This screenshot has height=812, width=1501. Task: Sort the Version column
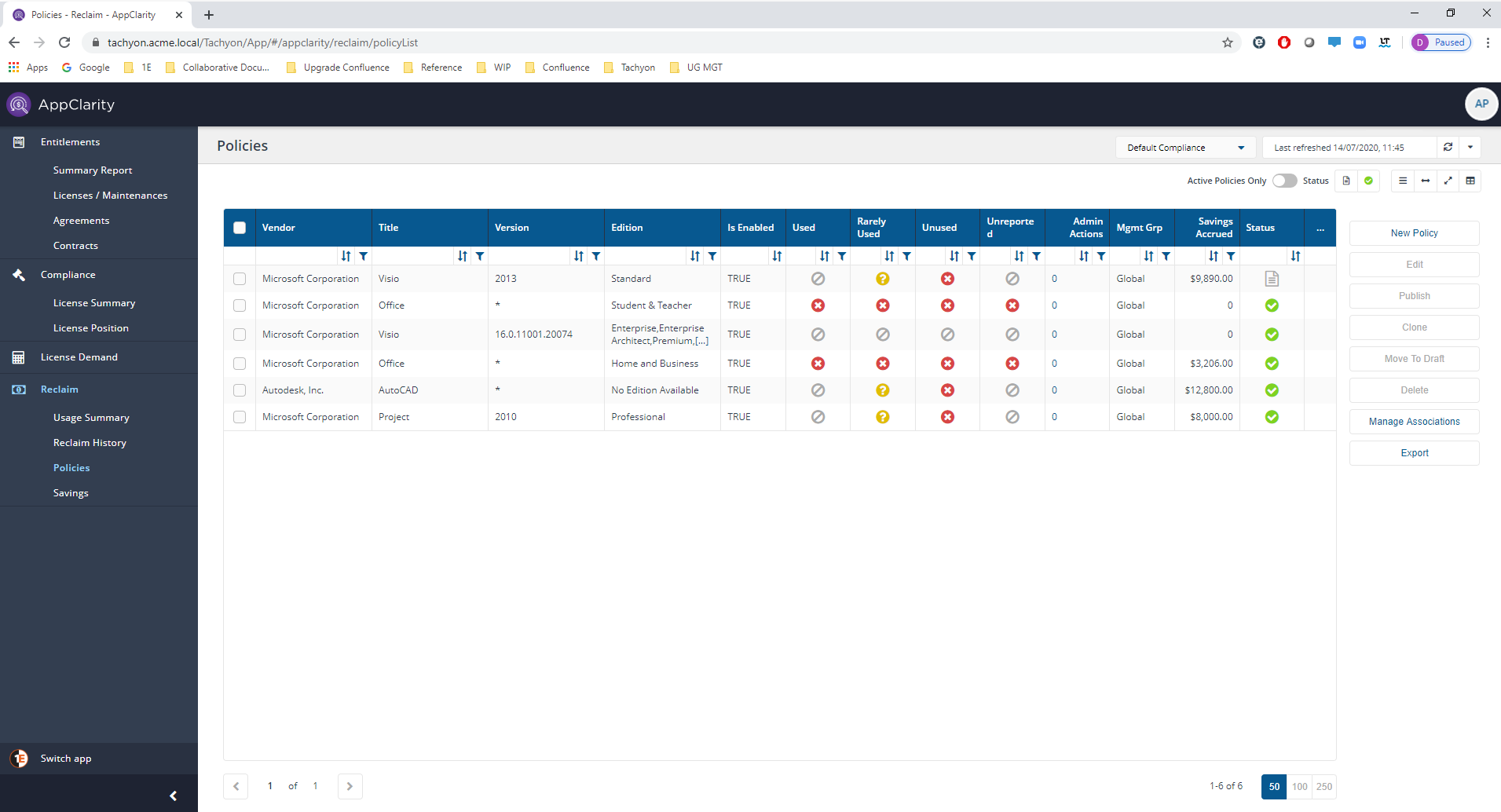click(579, 256)
